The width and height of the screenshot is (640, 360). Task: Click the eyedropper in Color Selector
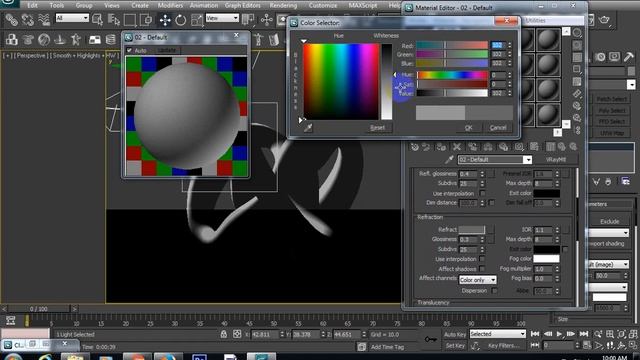click(x=308, y=128)
